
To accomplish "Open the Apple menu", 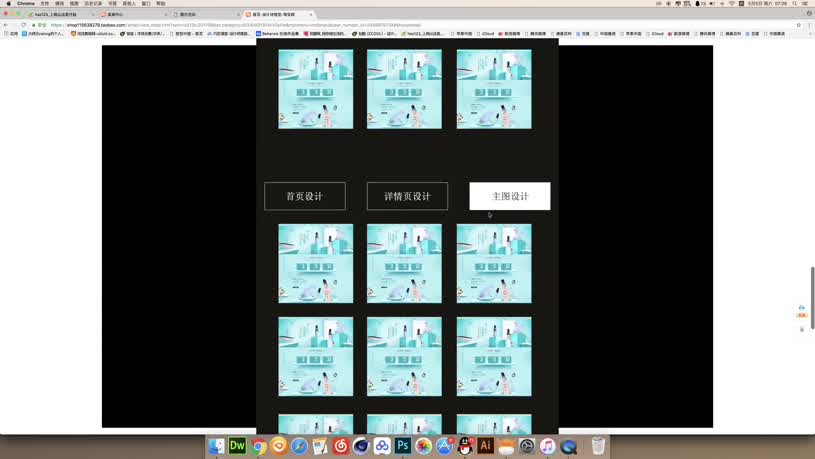I will click(8, 3).
